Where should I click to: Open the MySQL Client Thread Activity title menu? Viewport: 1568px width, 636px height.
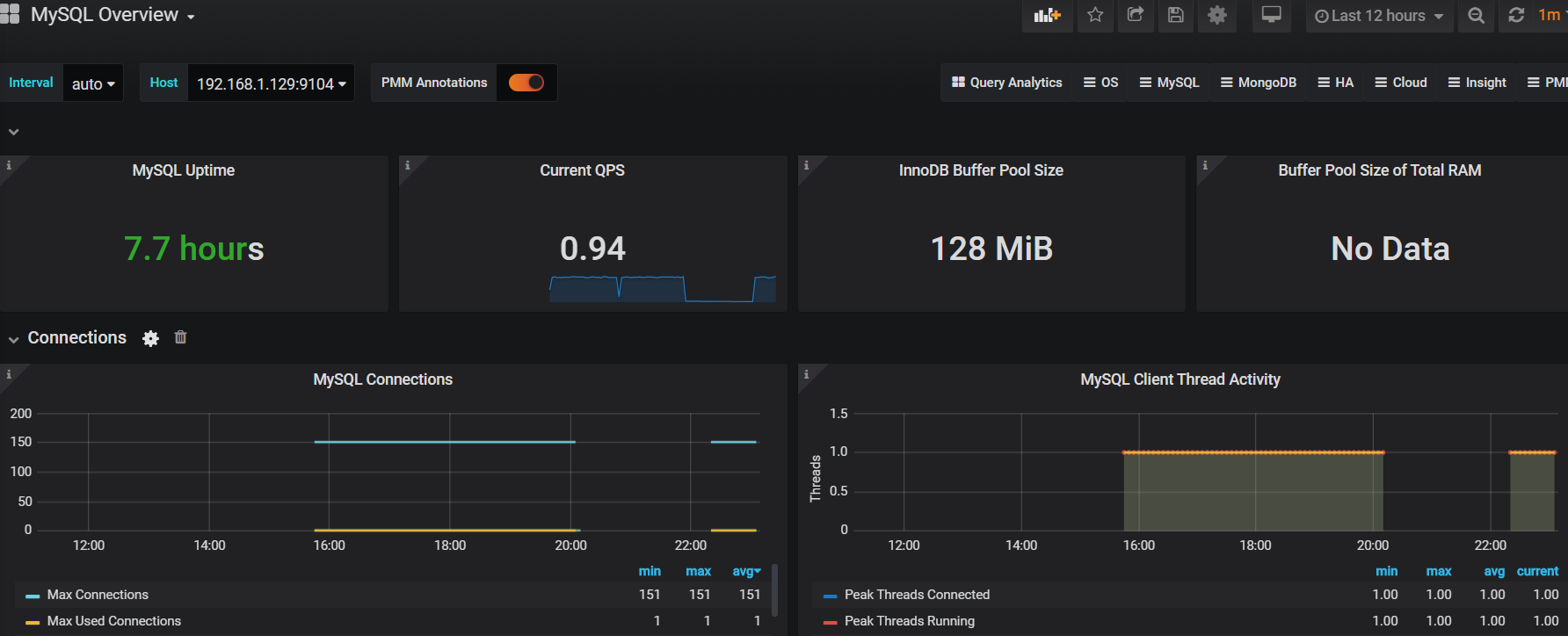tap(1180, 379)
